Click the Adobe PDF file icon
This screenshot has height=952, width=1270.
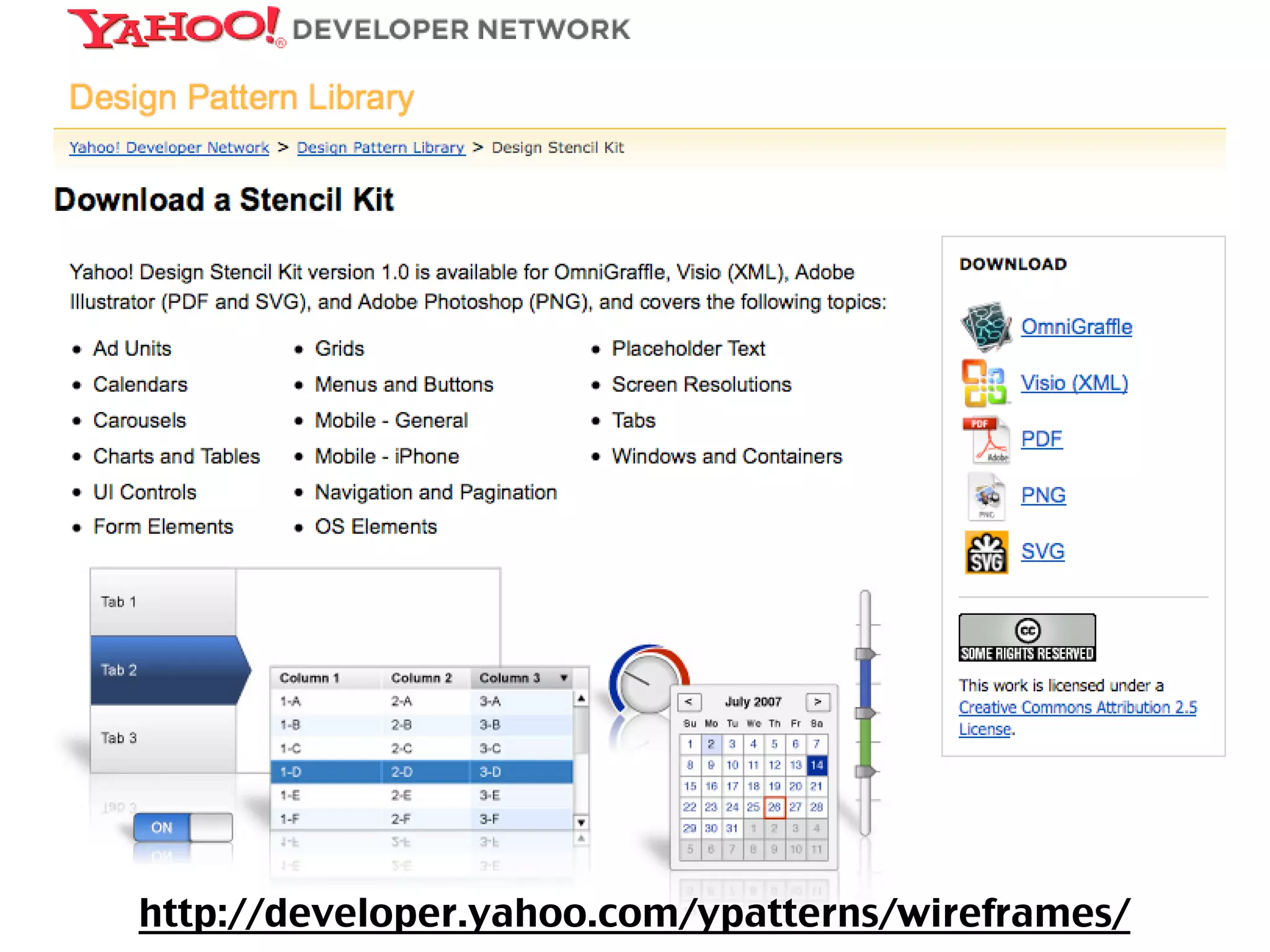pos(986,439)
